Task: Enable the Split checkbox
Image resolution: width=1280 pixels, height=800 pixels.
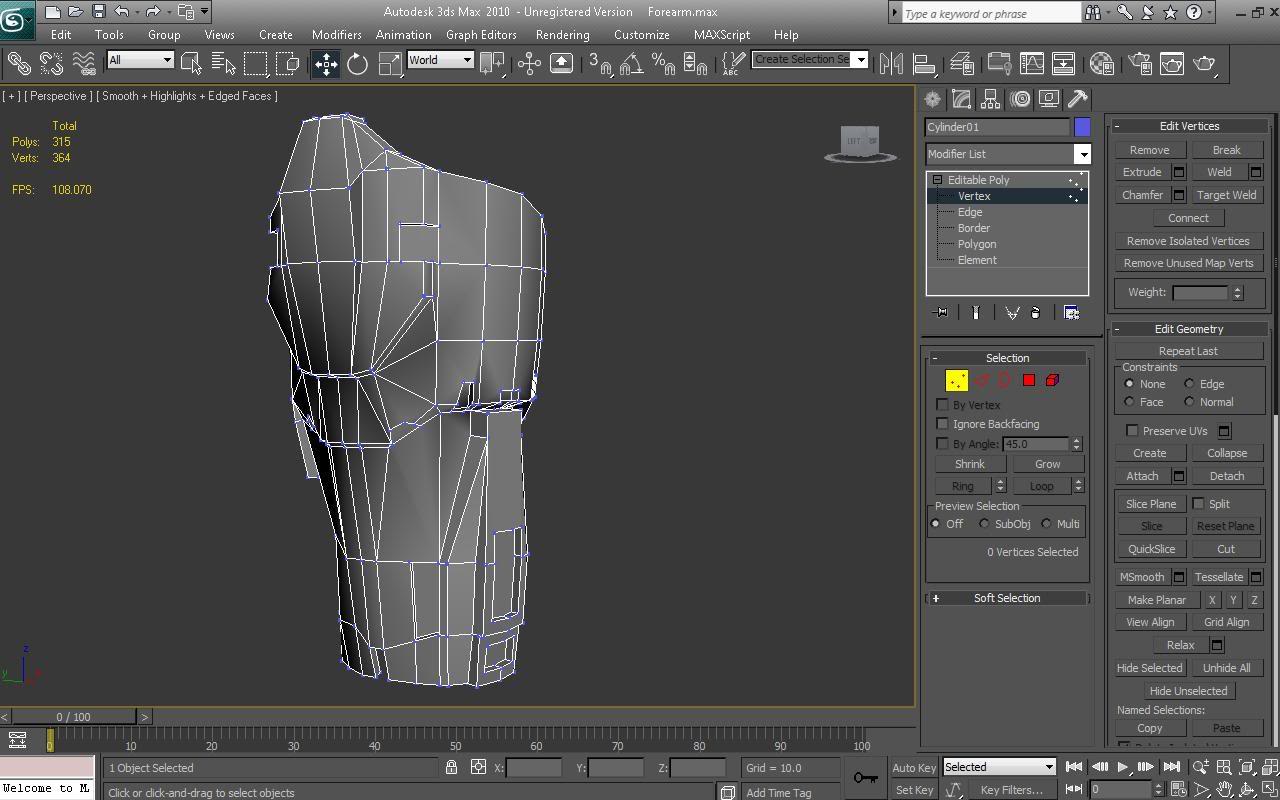Action: tap(1198, 504)
